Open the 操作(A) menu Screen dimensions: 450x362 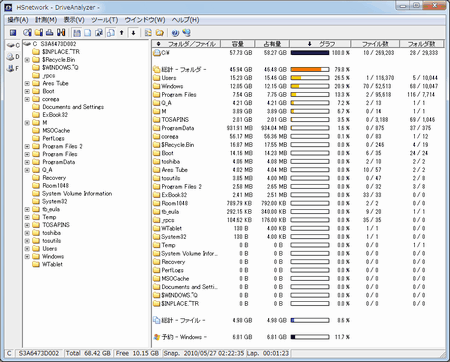point(18,20)
